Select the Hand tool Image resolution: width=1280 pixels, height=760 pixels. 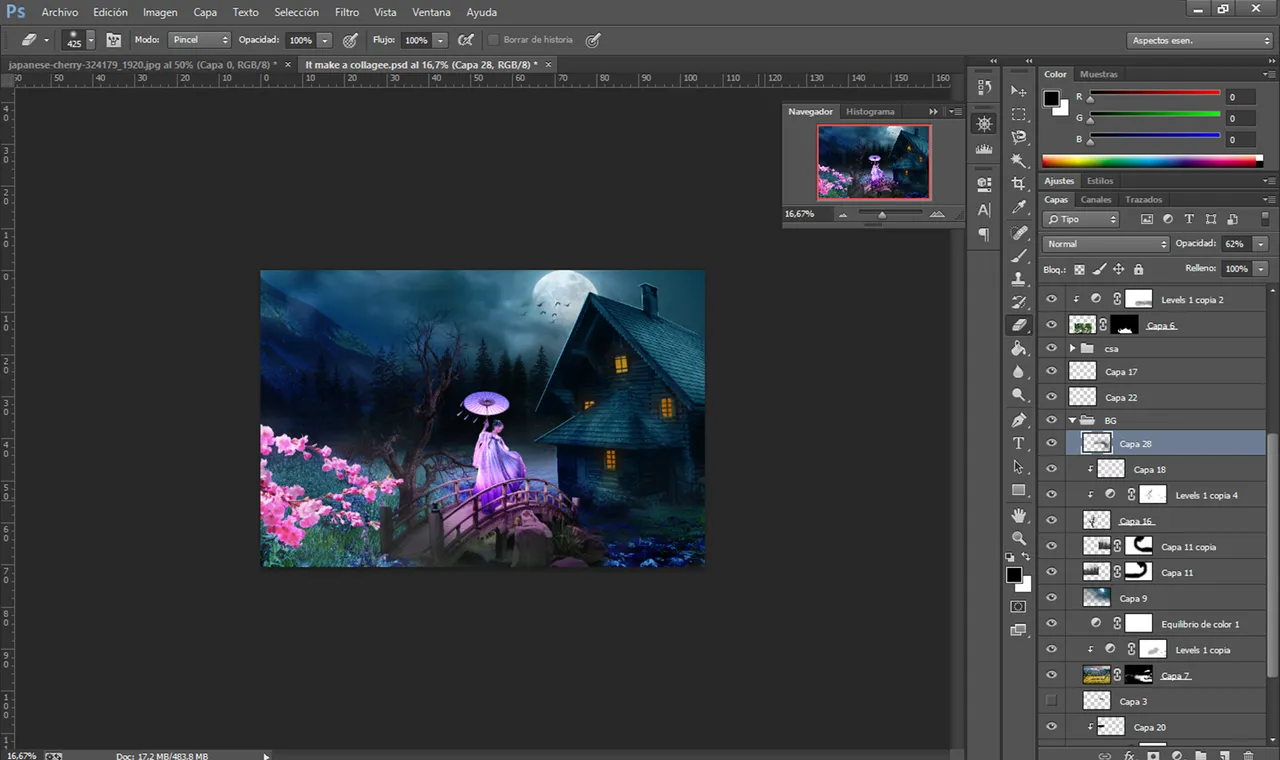coord(1019,515)
